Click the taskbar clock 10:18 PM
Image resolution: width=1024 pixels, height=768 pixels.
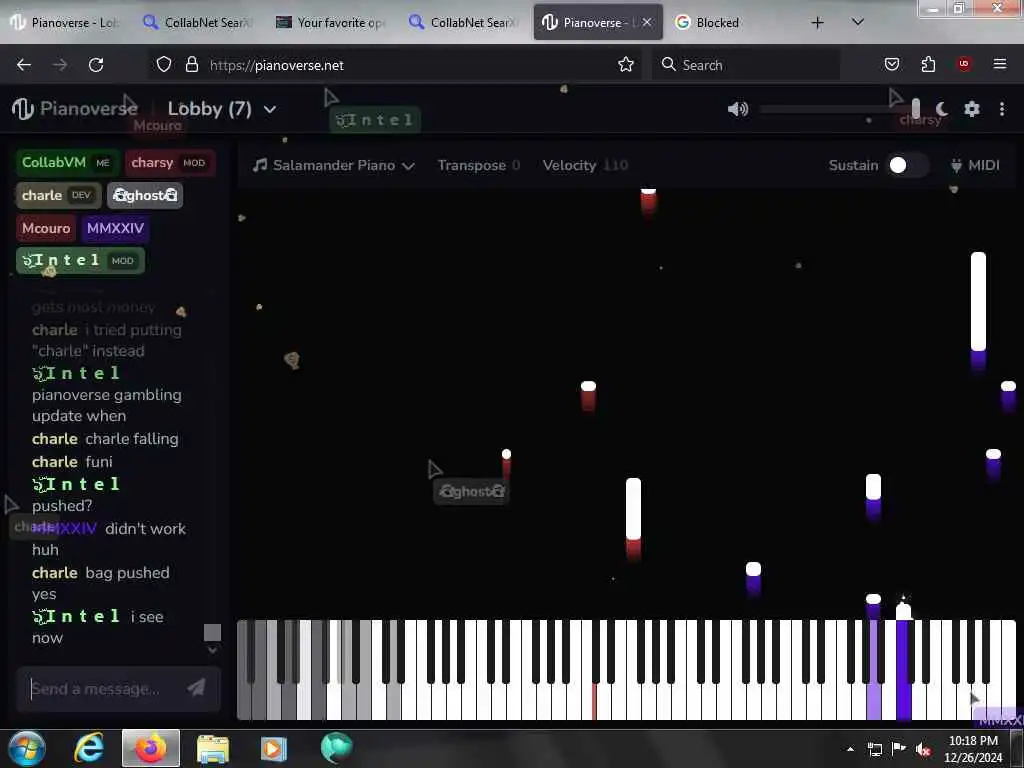pos(973,741)
